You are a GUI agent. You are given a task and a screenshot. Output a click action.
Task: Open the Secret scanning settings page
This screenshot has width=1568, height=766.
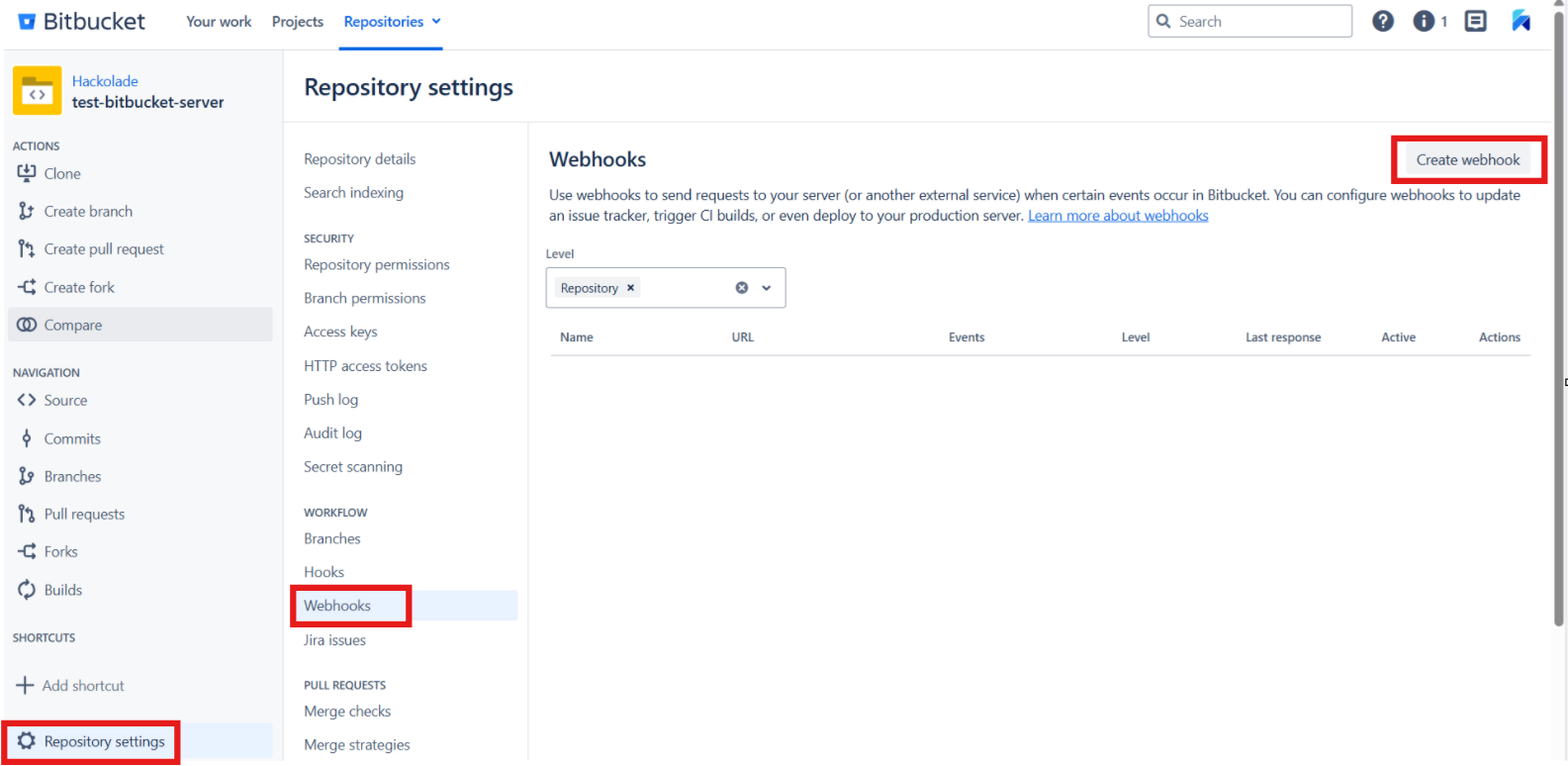(x=353, y=466)
